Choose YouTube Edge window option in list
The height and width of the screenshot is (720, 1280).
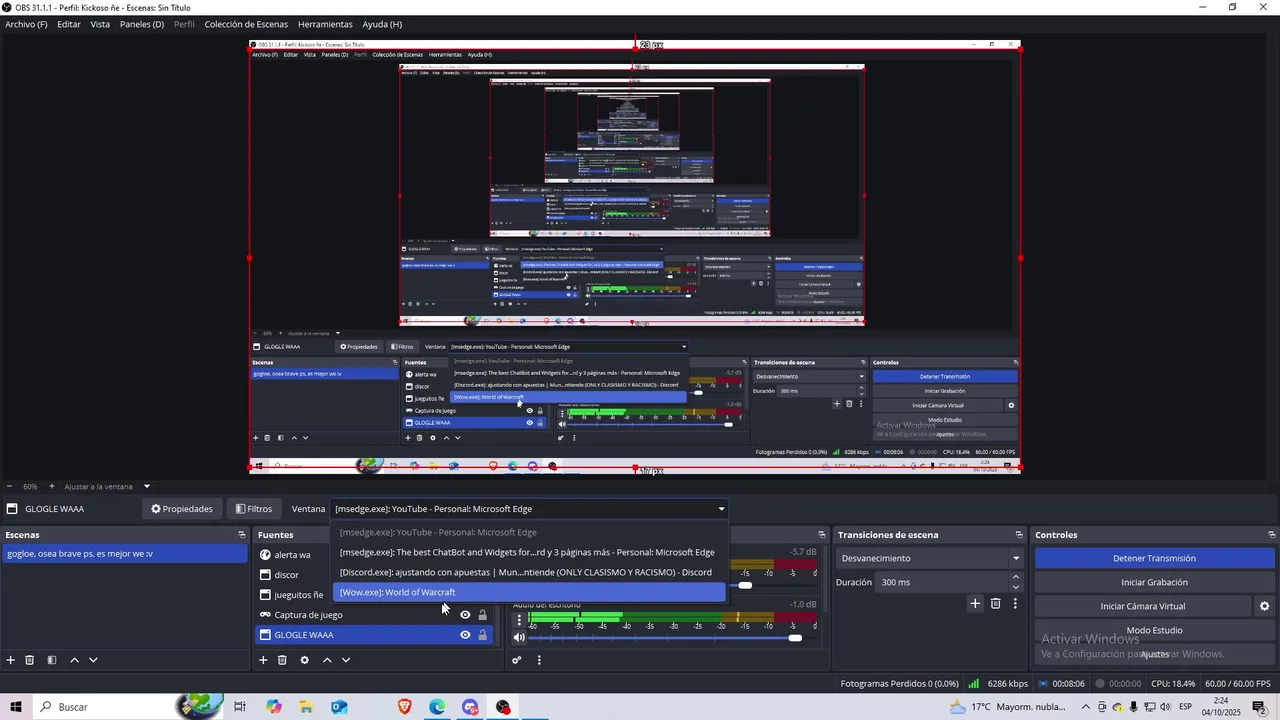[x=529, y=532]
